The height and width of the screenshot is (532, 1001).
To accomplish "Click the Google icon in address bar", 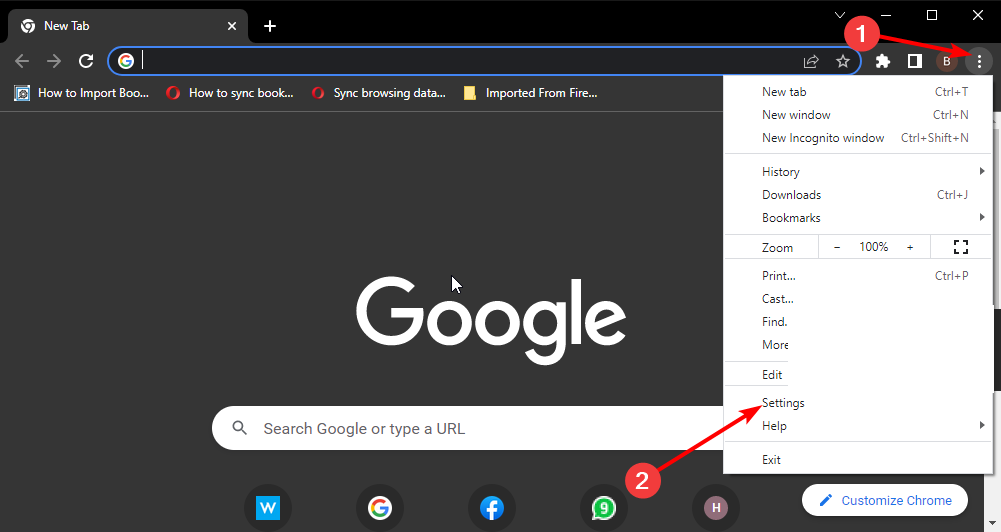I will (126, 61).
